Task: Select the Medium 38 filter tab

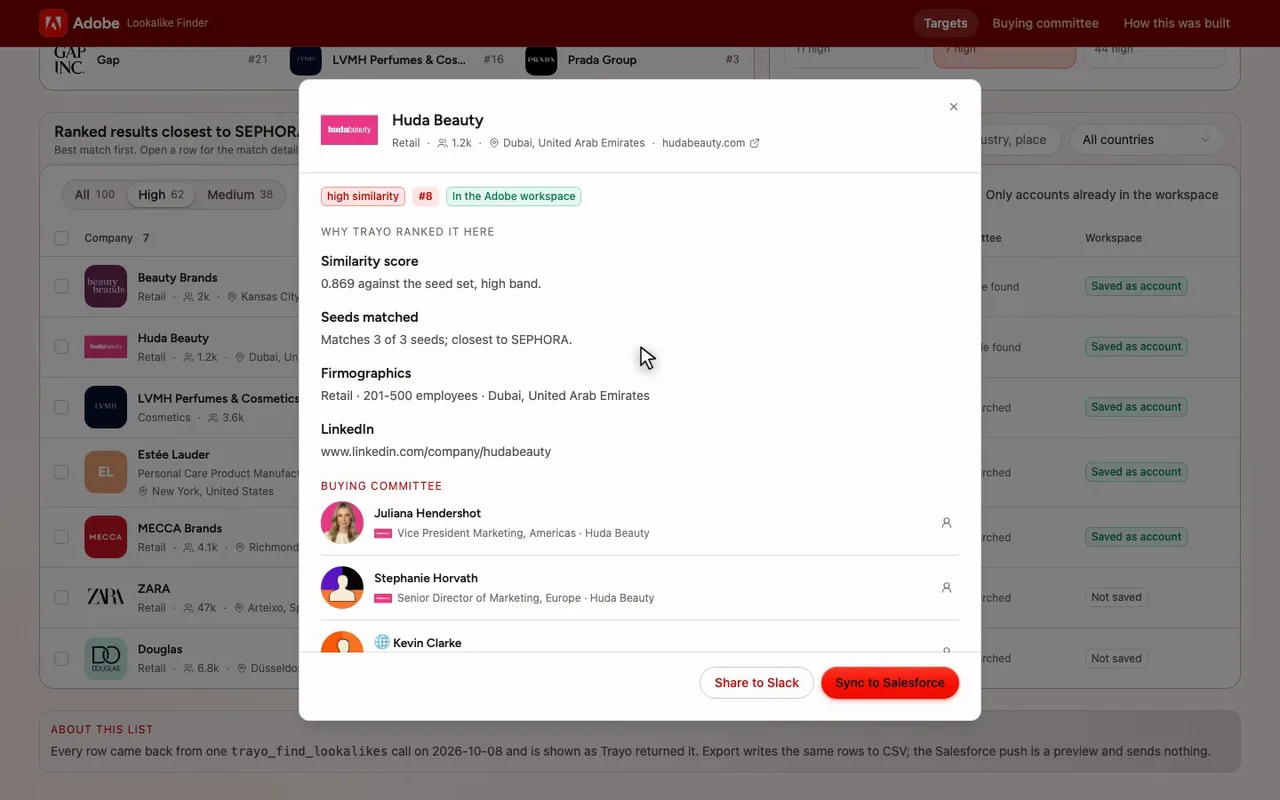Action: tap(240, 195)
